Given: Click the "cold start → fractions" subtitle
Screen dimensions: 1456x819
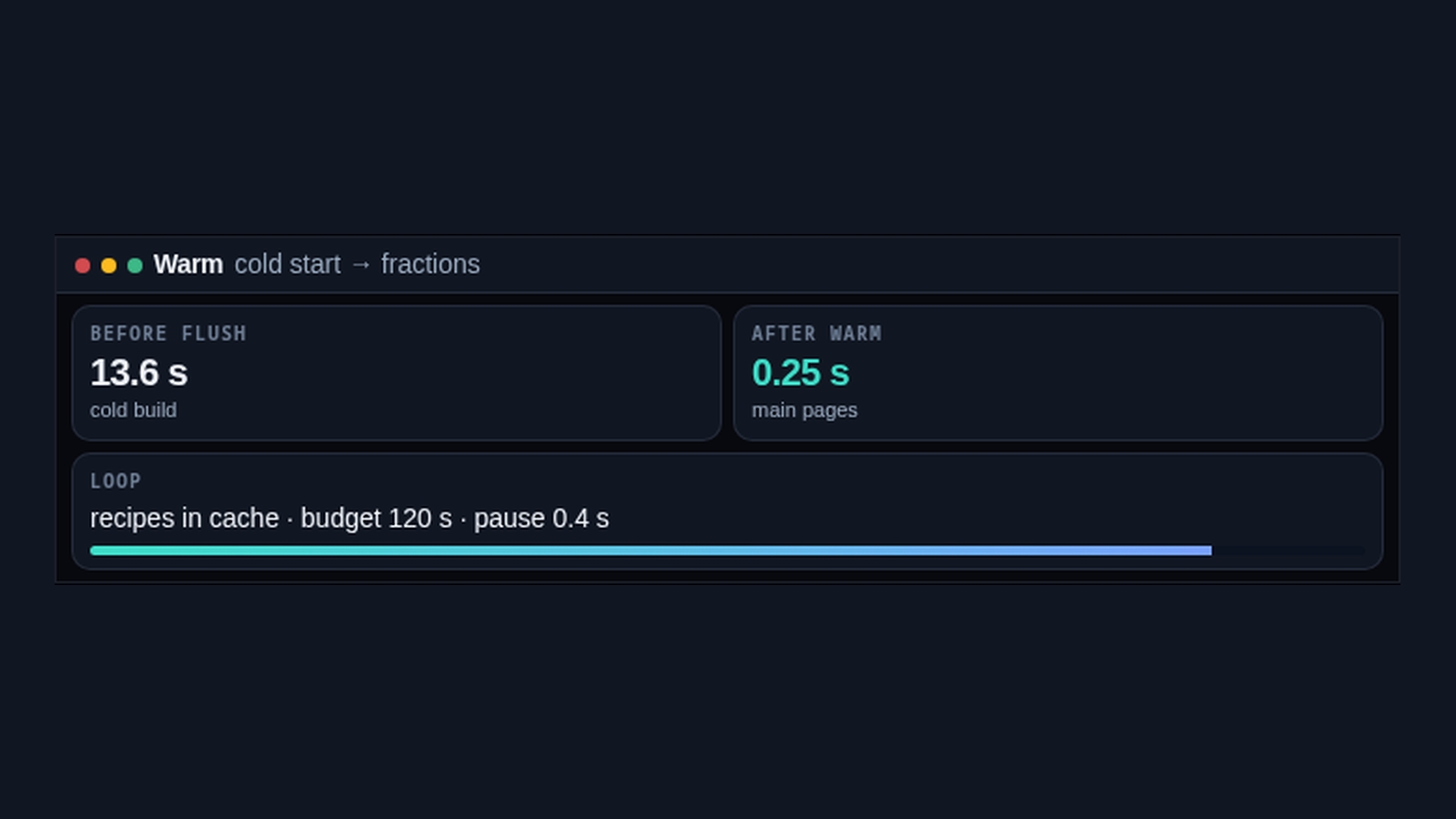Looking at the screenshot, I should [x=357, y=265].
